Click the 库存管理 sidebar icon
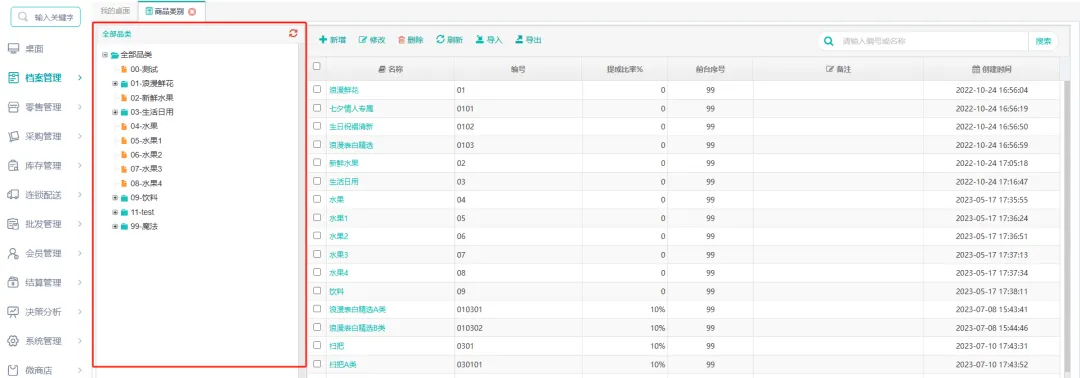Image resolution: width=1080 pixels, height=378 pixels. pyautogui.click(x=12, y=166)
